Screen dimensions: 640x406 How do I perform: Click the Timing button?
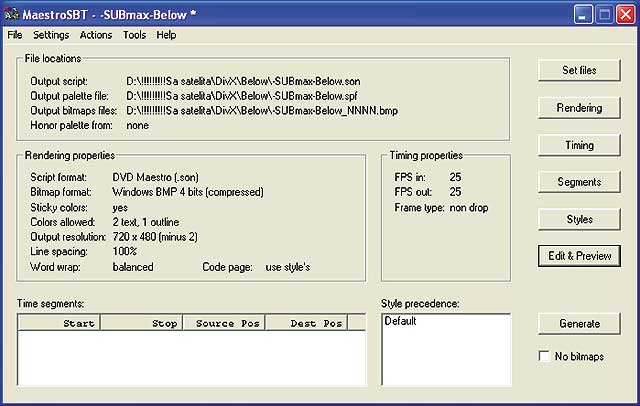(x=579, y=145)
